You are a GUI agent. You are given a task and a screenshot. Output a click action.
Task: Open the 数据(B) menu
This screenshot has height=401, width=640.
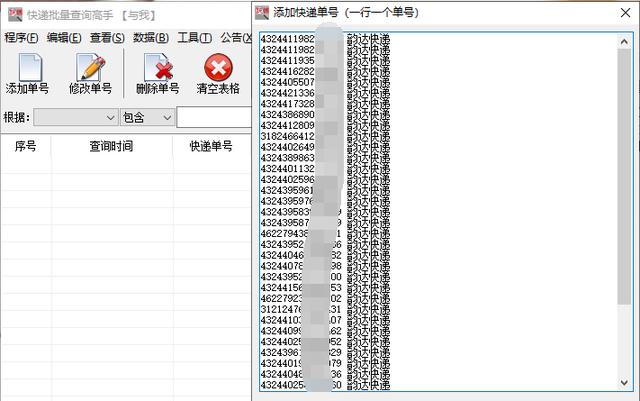point(151,38)
